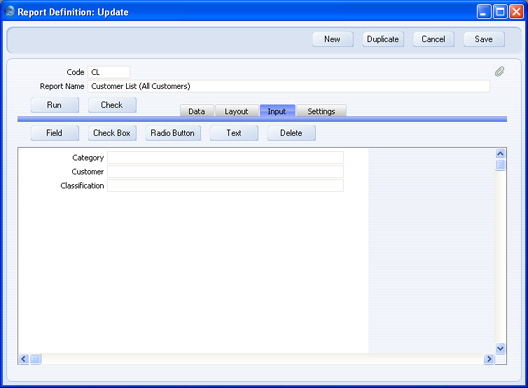This screenshot has width=528, height=388.
Task: Click the horizontal scrollbar thumb
Action: pos(36,359)
